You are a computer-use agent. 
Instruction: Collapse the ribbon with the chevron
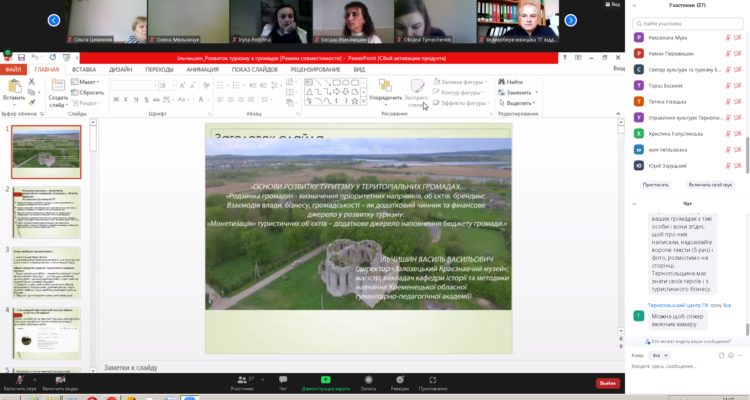618,114
